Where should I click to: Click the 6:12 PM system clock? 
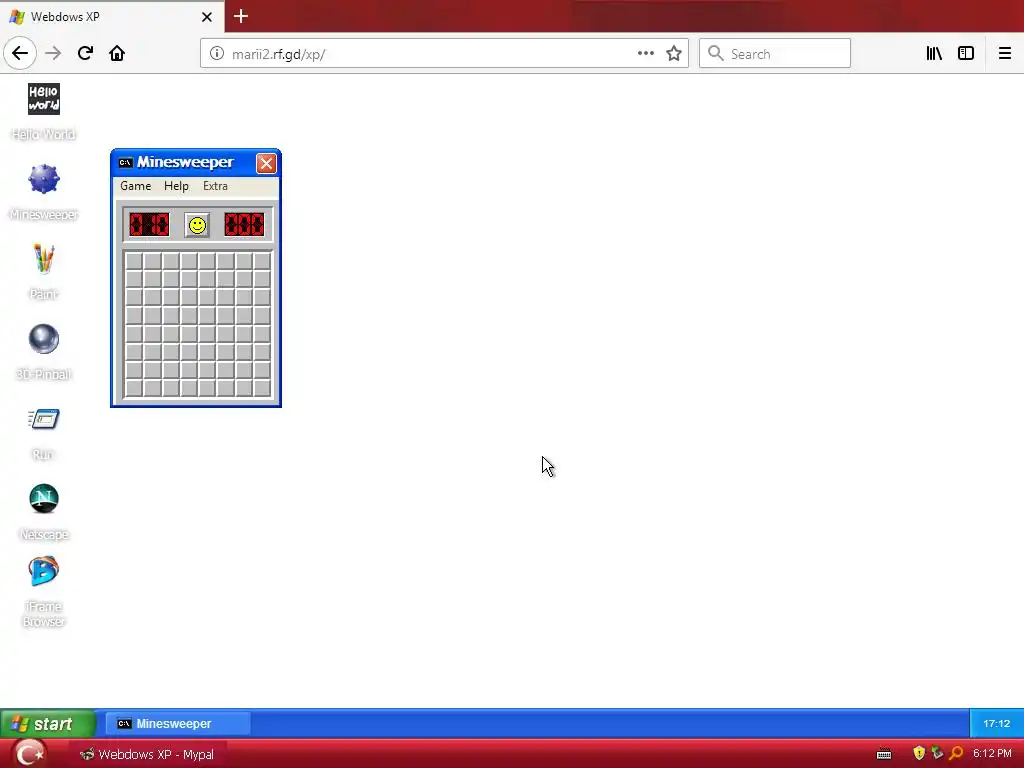(x=992, y=754)
